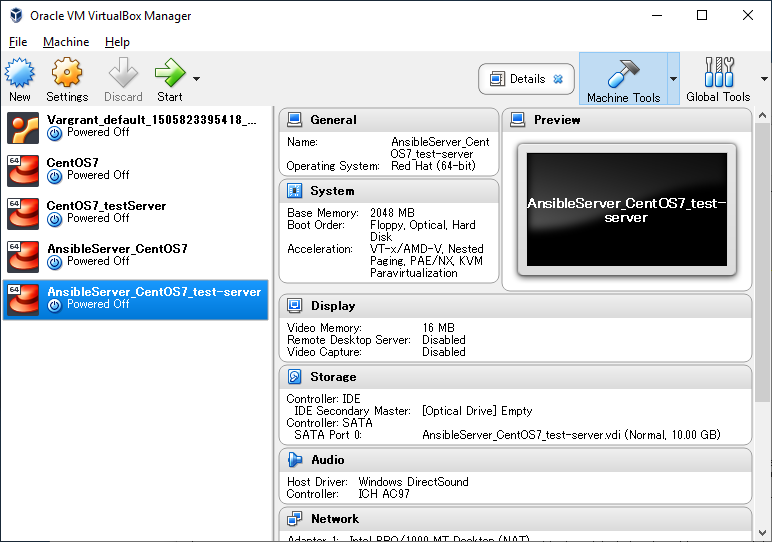Click AnsibleServer_CentOS7 red hat icon

23,256
